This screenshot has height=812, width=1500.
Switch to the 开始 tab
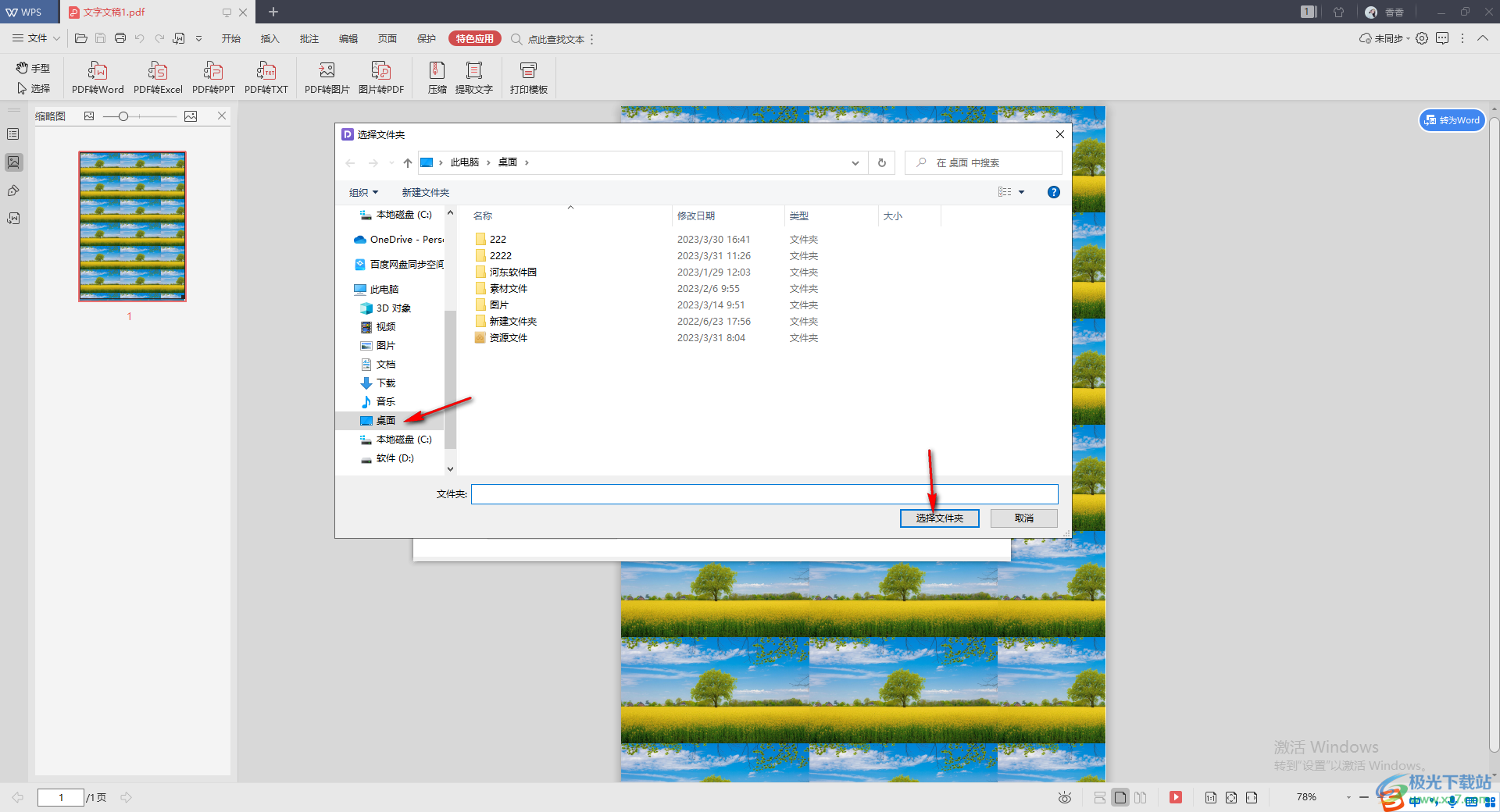(x=231, y=38)
